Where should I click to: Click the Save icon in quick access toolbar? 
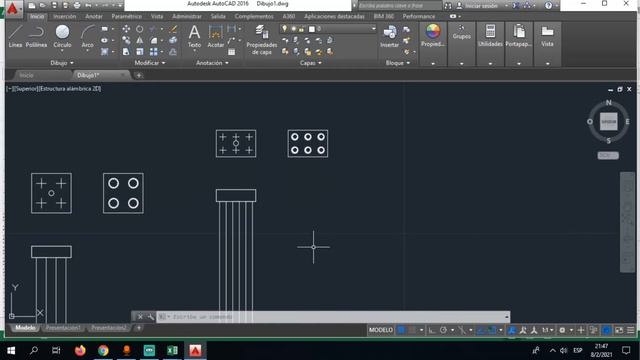tap(54, 6)
